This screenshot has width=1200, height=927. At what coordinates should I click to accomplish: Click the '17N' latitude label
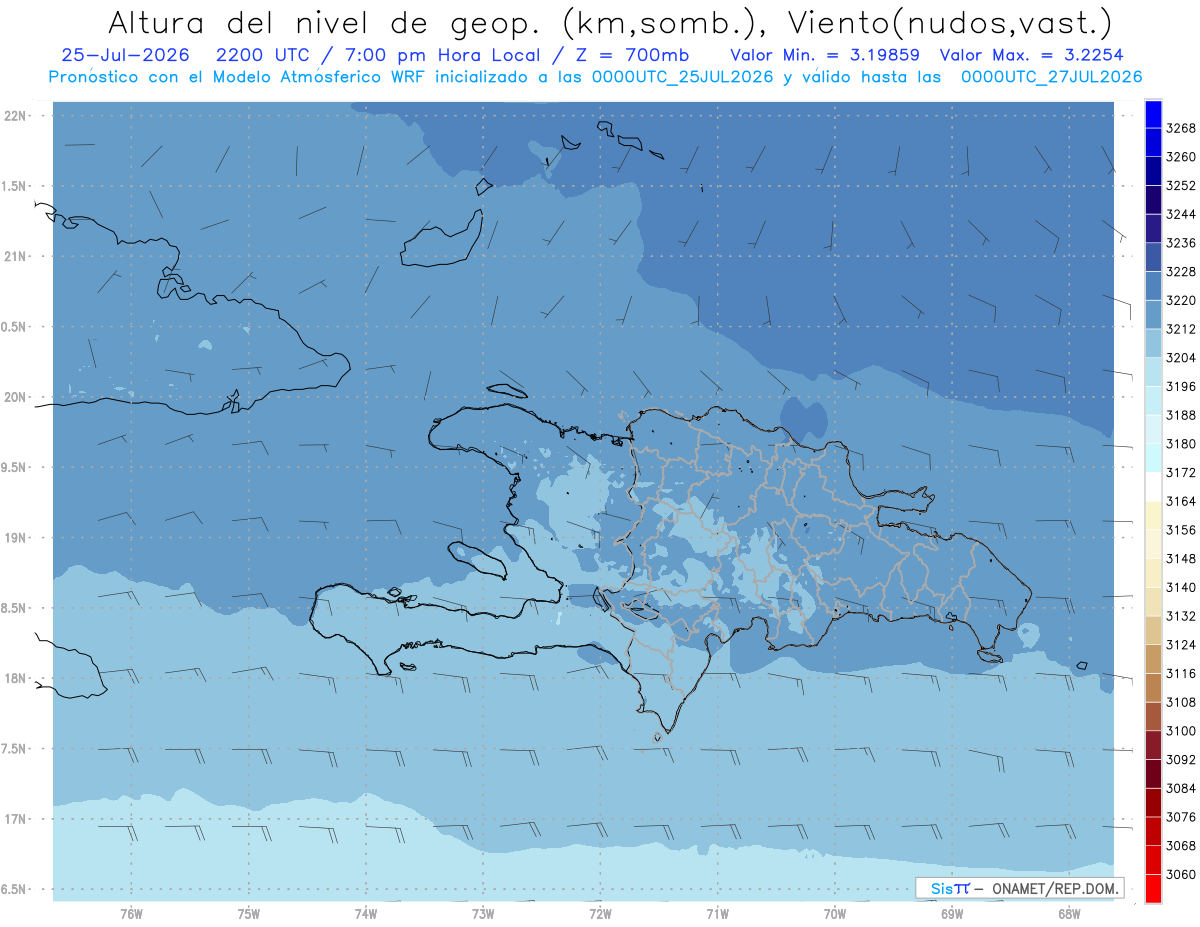click(x=15, y=819)
